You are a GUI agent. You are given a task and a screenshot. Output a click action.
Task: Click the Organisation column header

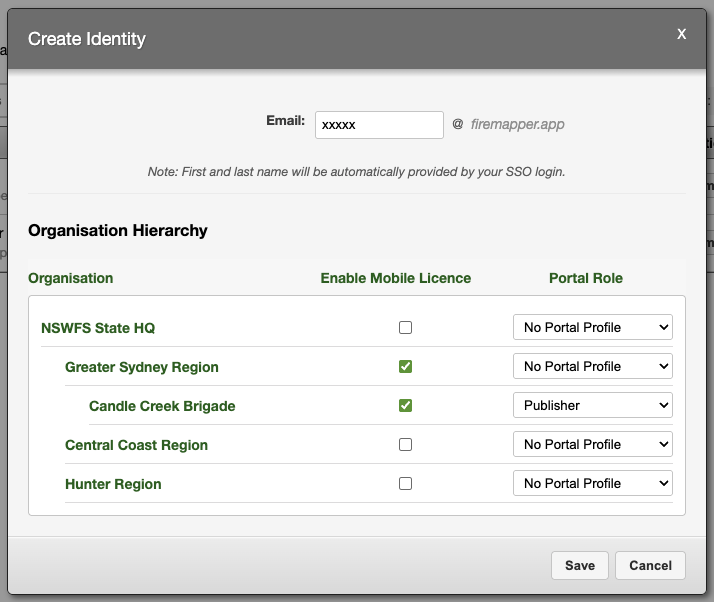[71, 278]
